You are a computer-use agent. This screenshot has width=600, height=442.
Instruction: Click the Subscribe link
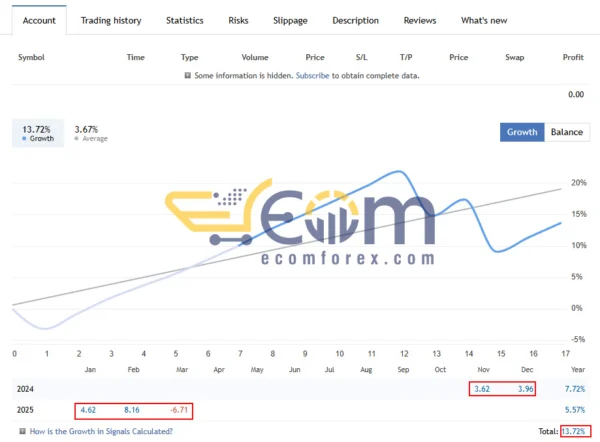pos(312,75)
